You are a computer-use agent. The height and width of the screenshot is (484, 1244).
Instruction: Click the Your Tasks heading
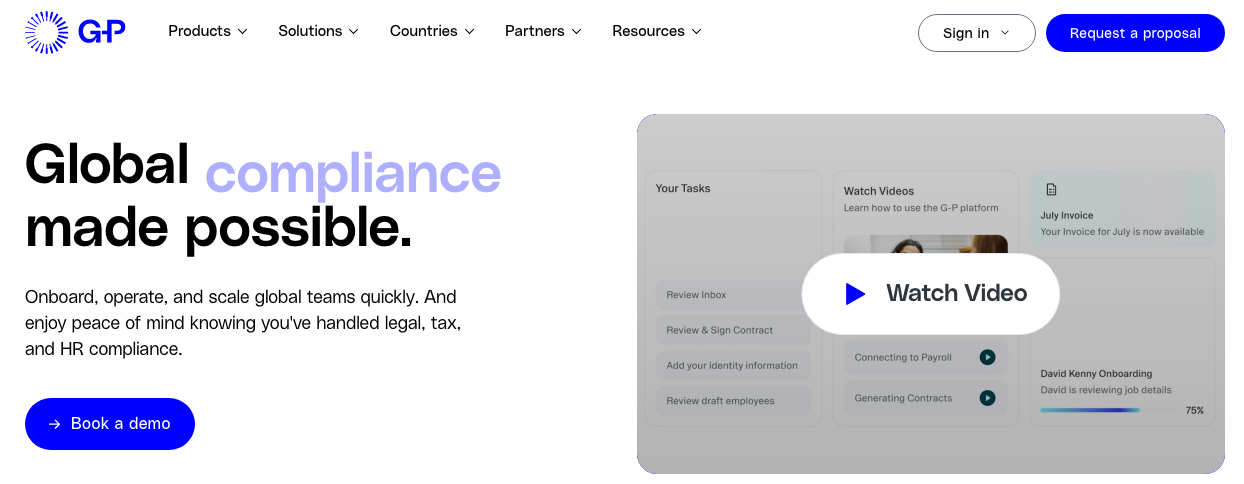[x=683, y=188]
